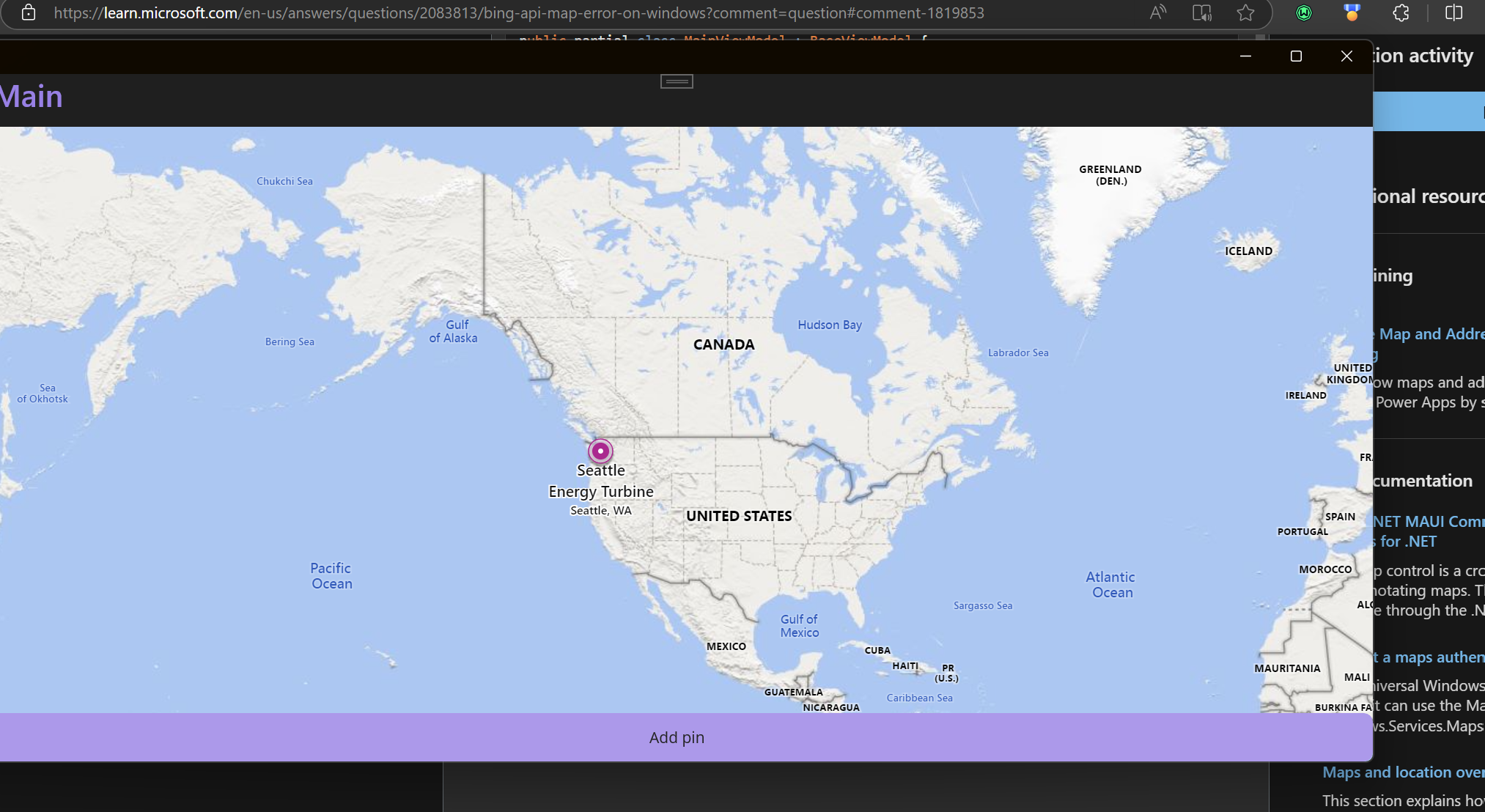Open the browser Extensions puzzle icon
Viewport: 1485px width, 812px height.
click(1401, 12)
